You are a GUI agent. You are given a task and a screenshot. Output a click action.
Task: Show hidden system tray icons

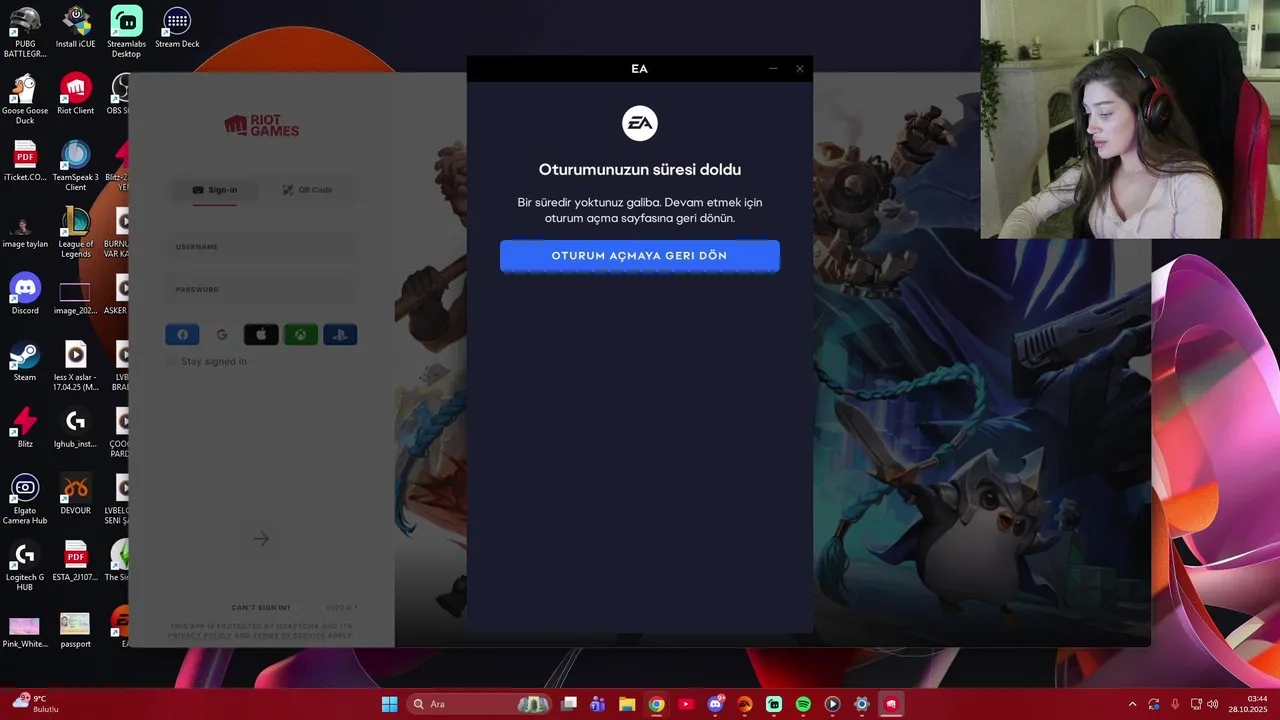pyautogui.click(x=1132, y=704)
